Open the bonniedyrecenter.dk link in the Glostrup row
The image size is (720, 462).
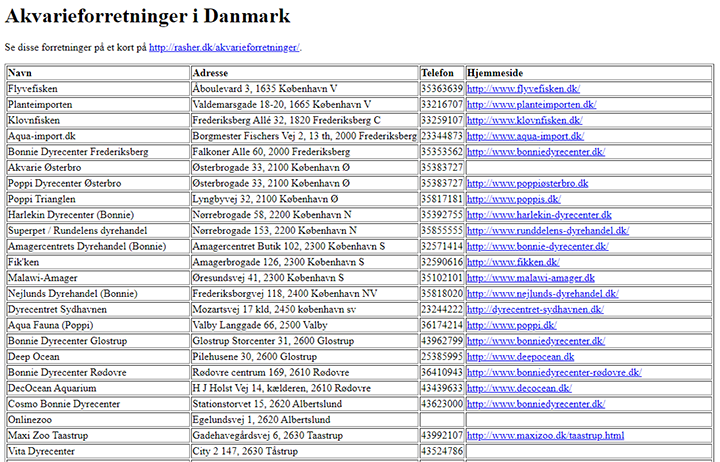tap(536, 341)
